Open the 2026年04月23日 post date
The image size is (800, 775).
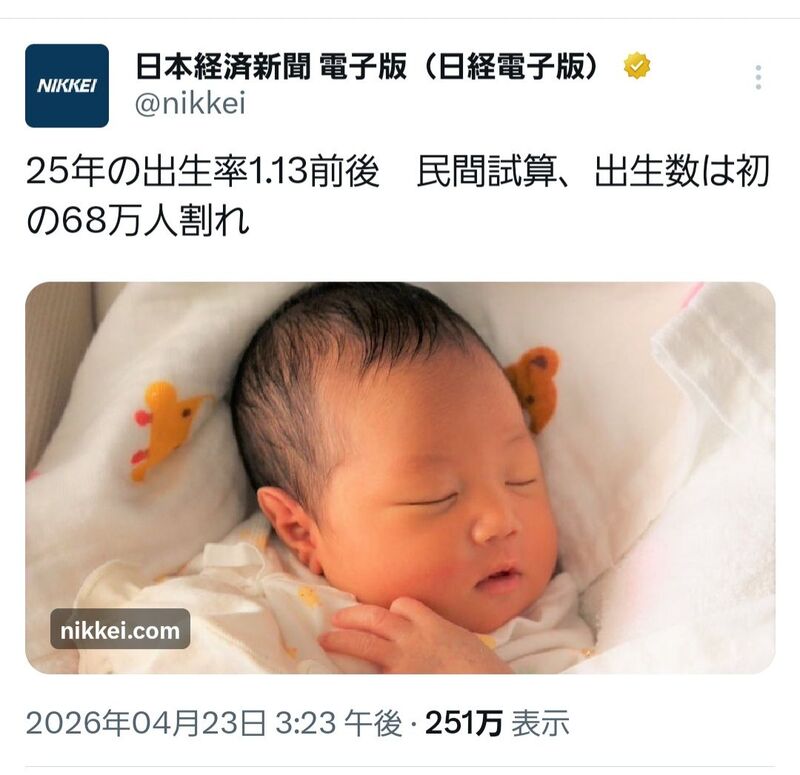point(146,723)
